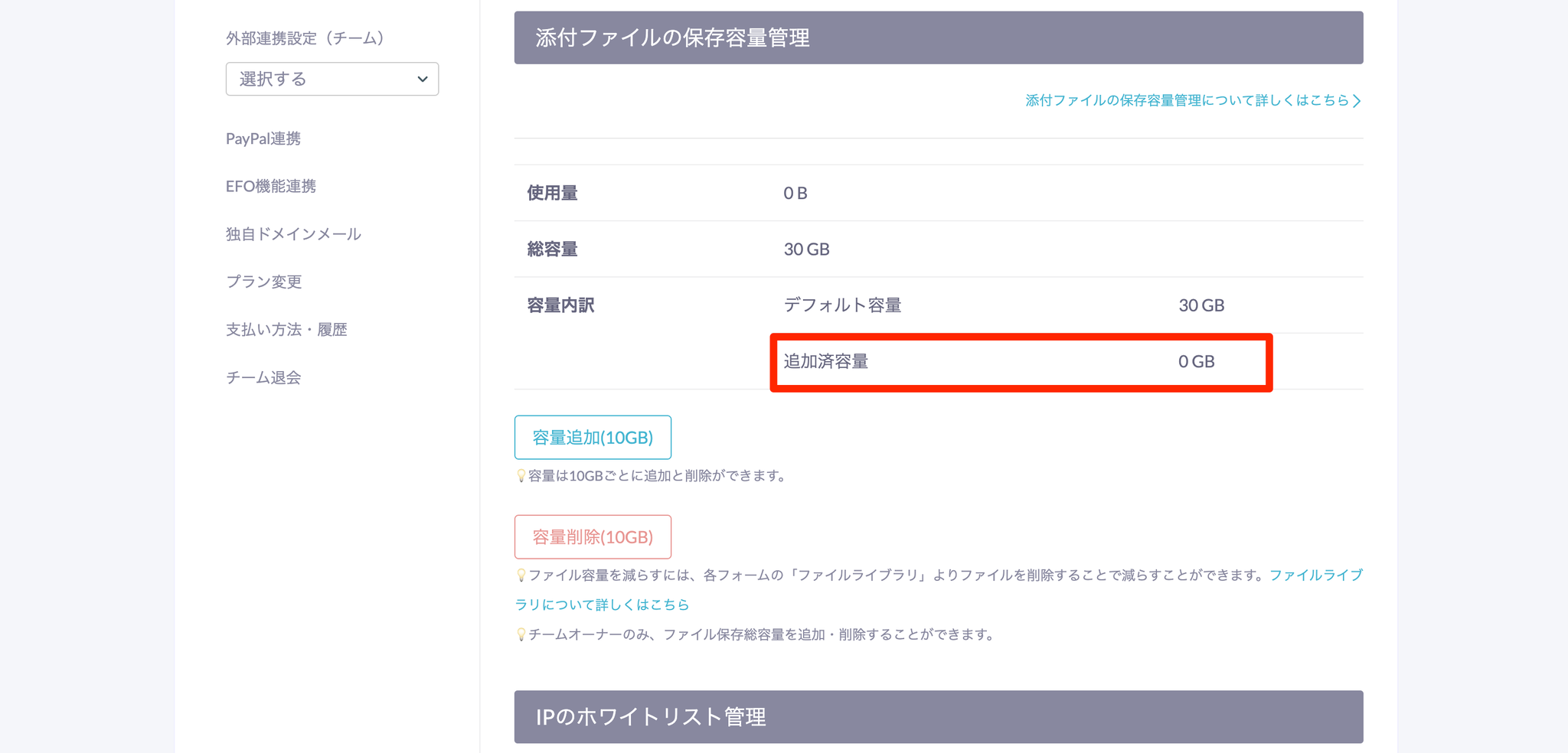Navigate to 支払い方法・履歴
The width and height of the screenshot is (1568, 753).
tap(286, 330)
